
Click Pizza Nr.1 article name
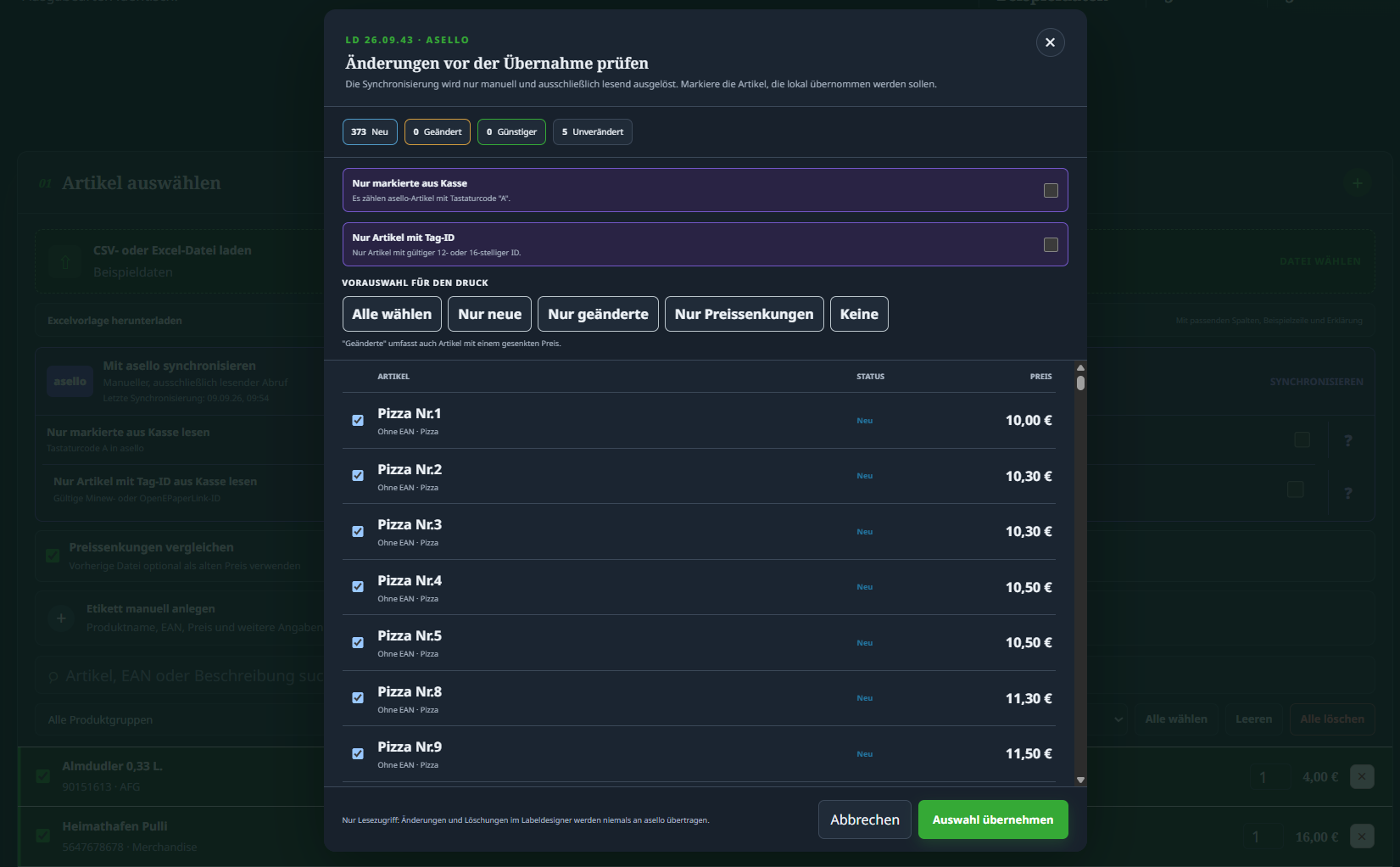point(410,414)
